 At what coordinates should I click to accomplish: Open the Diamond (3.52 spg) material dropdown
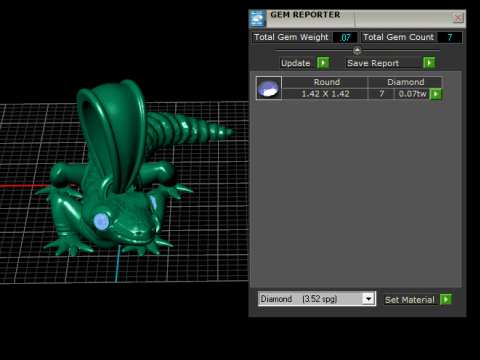click(368, 299)
